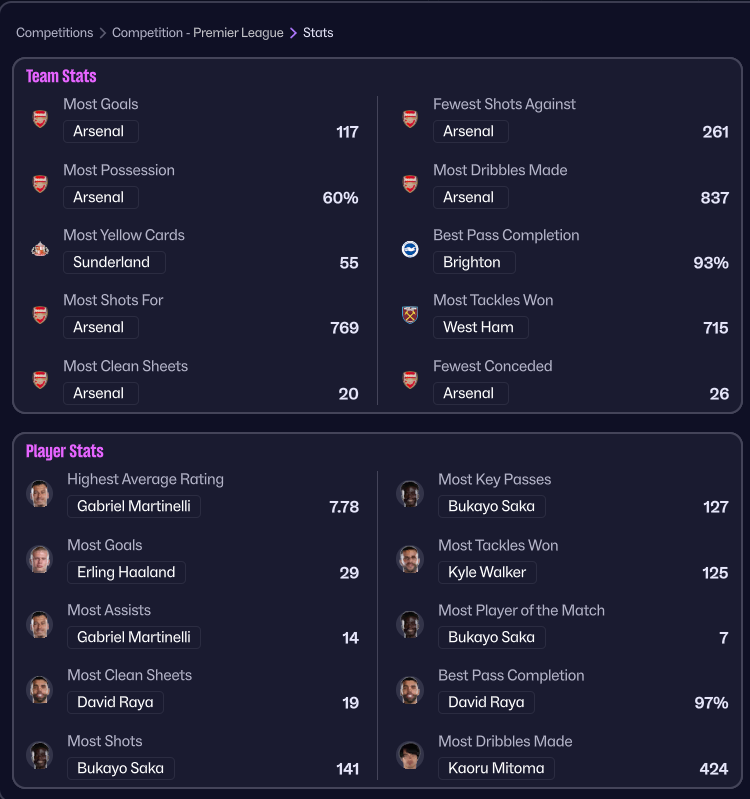
Task: Click Kyle Walker's player avatar
Action: pos(410,559)
